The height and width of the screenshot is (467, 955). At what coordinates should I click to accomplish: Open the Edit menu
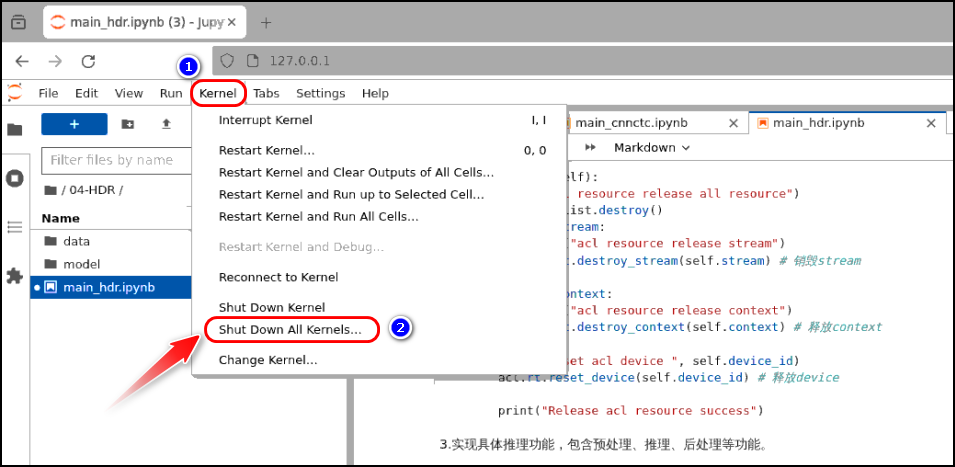click(x=86, y=93)
